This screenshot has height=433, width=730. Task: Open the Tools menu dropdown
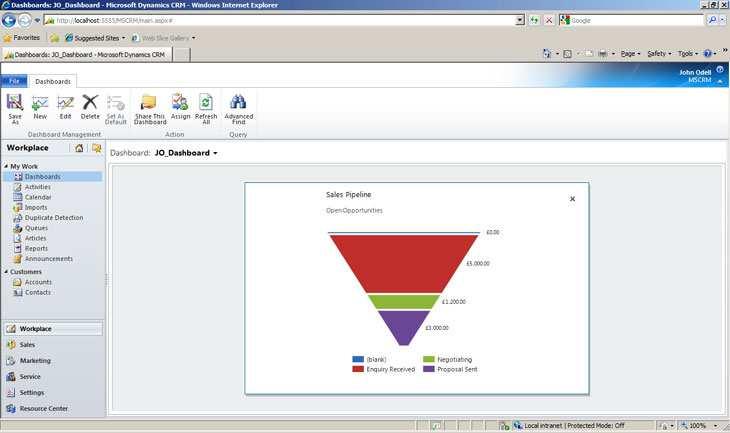(688, 54)
